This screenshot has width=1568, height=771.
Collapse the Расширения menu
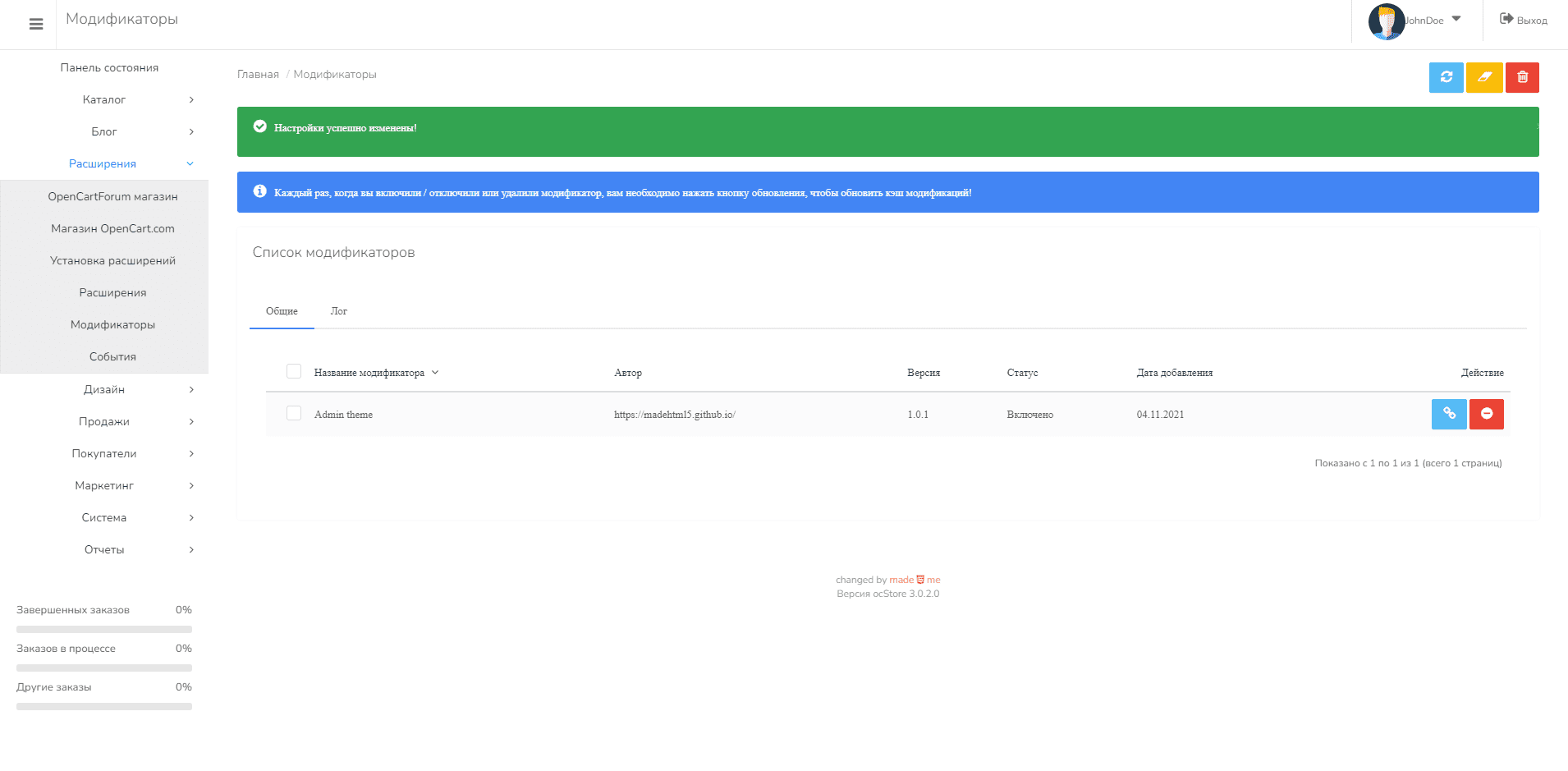click(104, 163)
